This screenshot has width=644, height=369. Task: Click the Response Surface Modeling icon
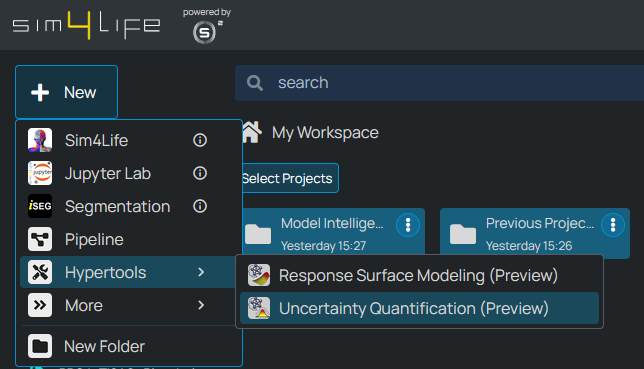(259, 275)
